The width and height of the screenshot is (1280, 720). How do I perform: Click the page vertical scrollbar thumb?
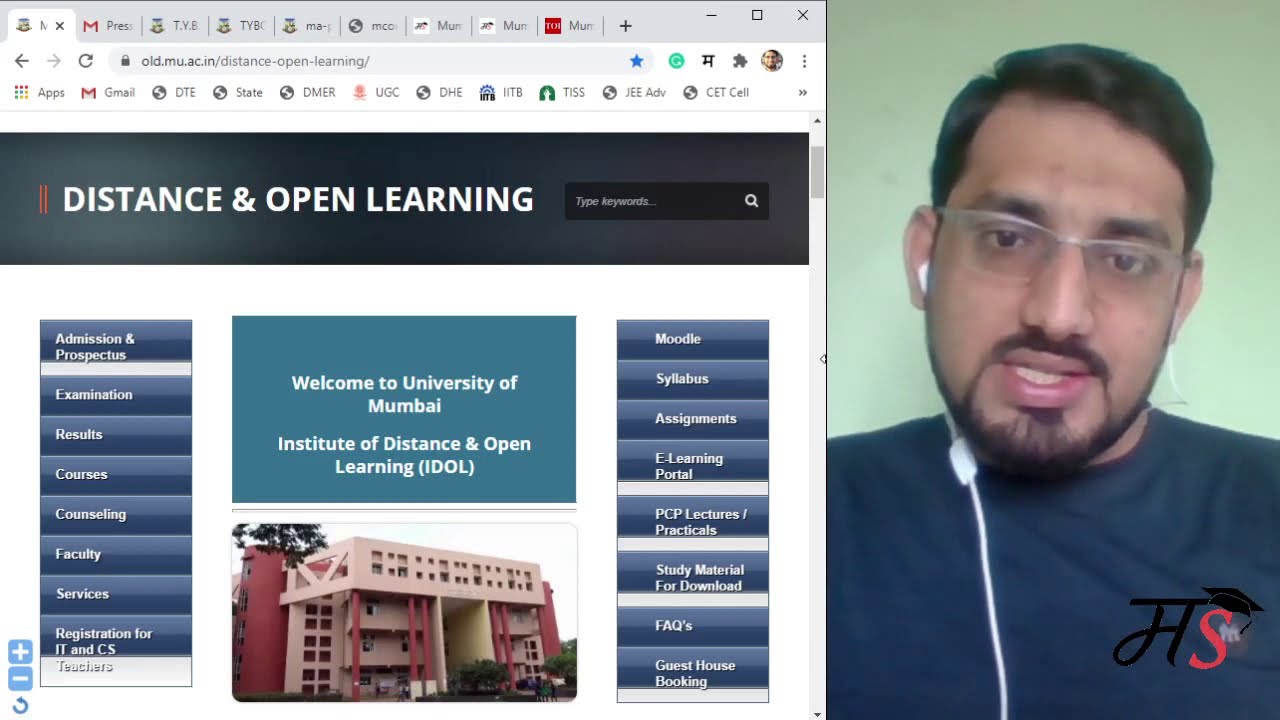818,172
